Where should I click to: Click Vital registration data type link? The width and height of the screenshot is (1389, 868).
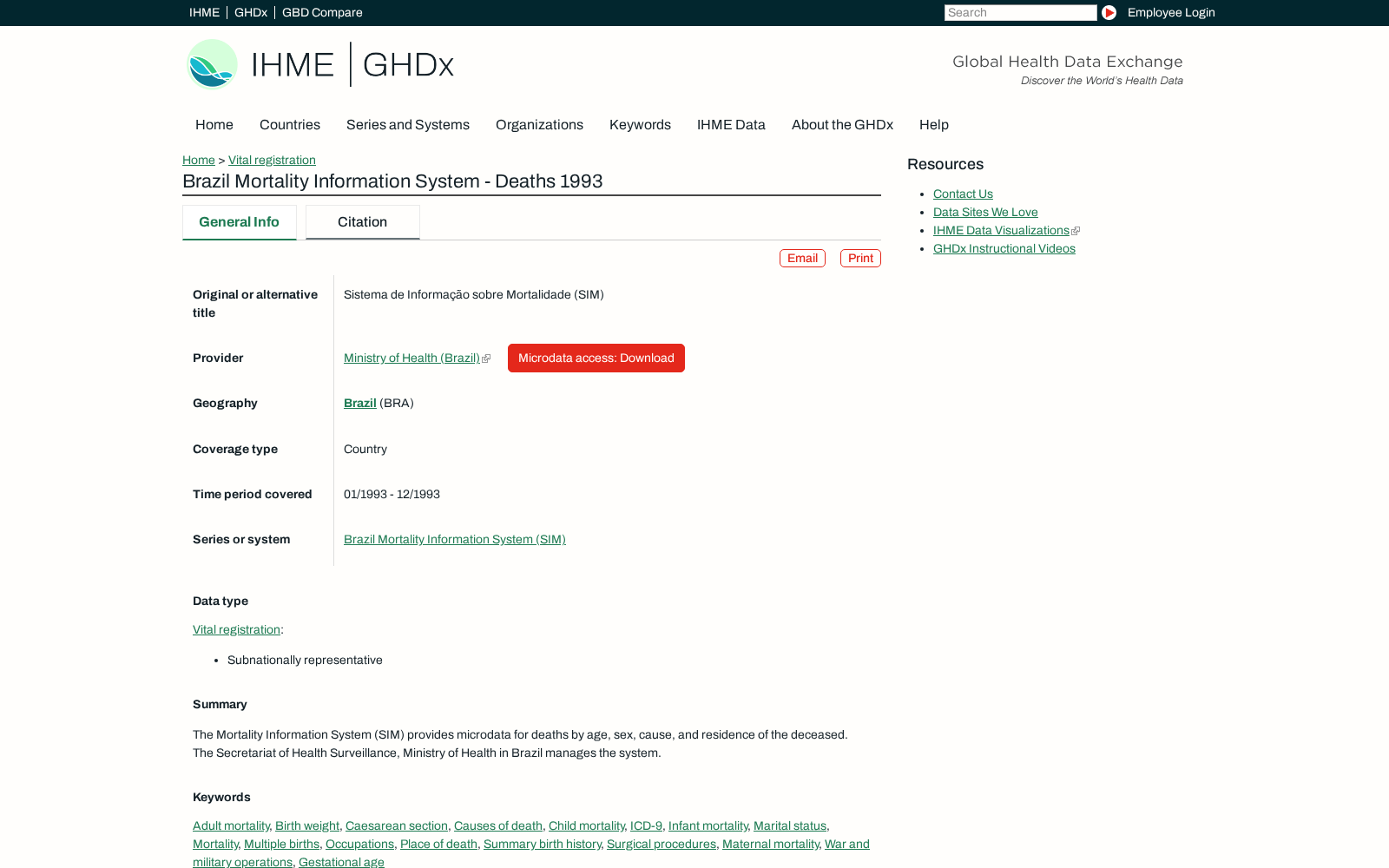tap(236, 630)
